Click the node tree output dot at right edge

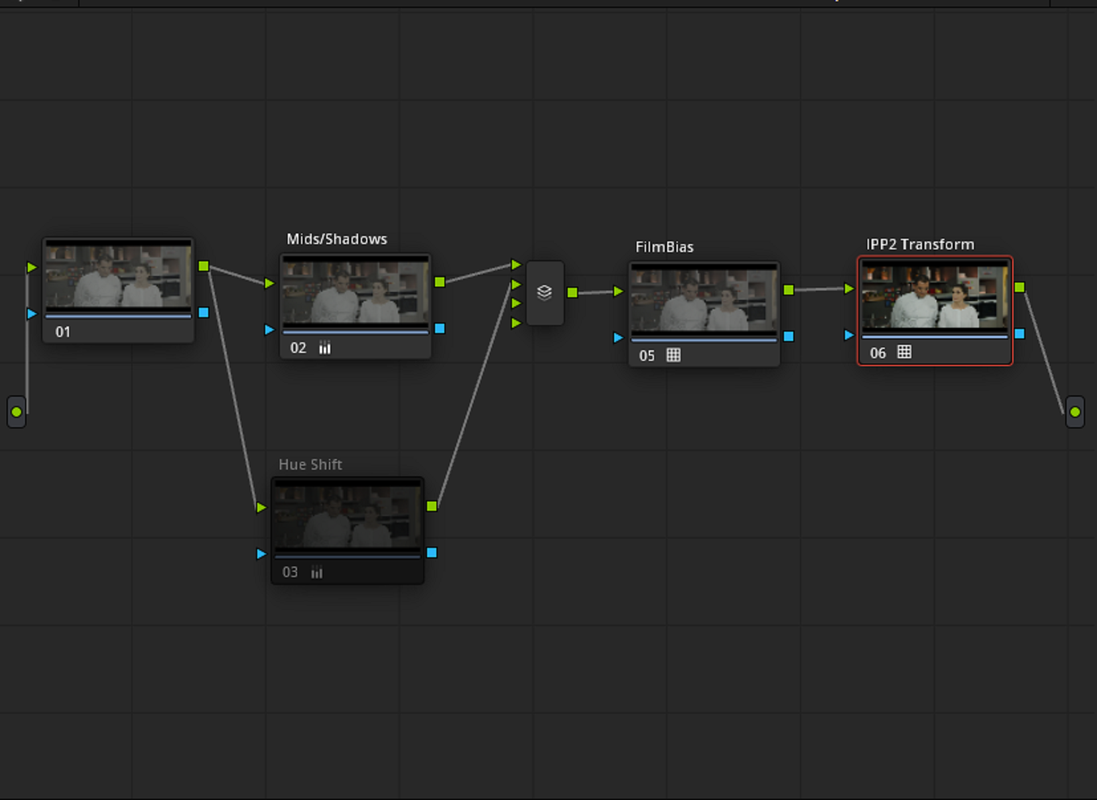tap(1075, 412)
